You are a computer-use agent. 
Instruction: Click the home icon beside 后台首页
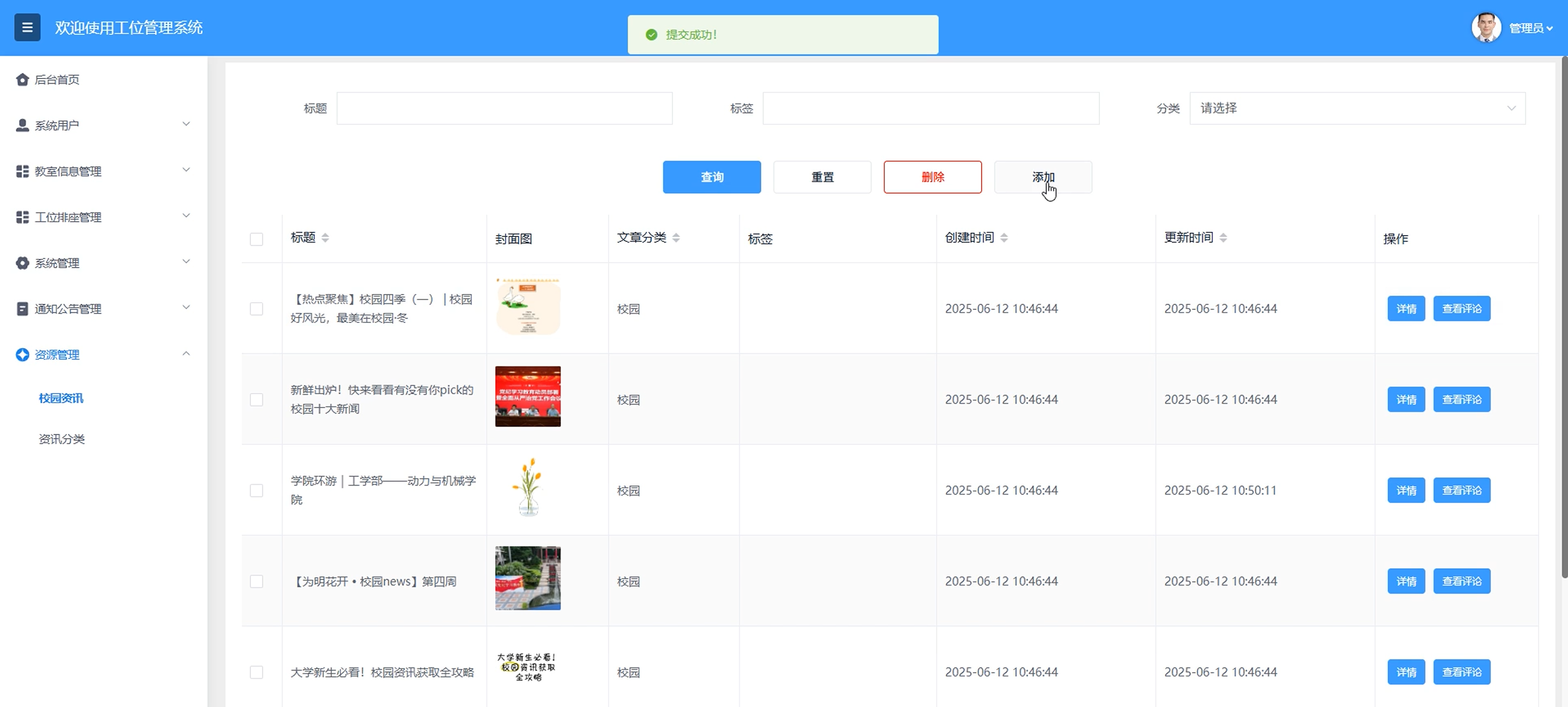pyautogui.click(x=22, y=79)
